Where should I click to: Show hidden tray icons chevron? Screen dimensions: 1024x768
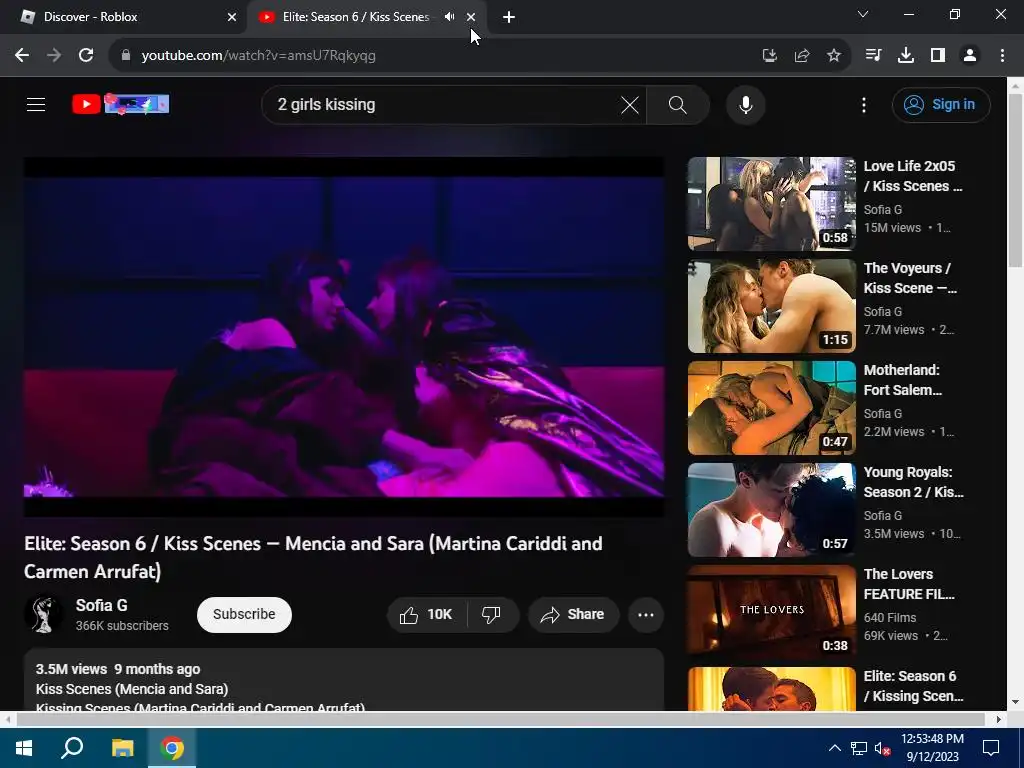pyautogui.click(x=835, y=748)
